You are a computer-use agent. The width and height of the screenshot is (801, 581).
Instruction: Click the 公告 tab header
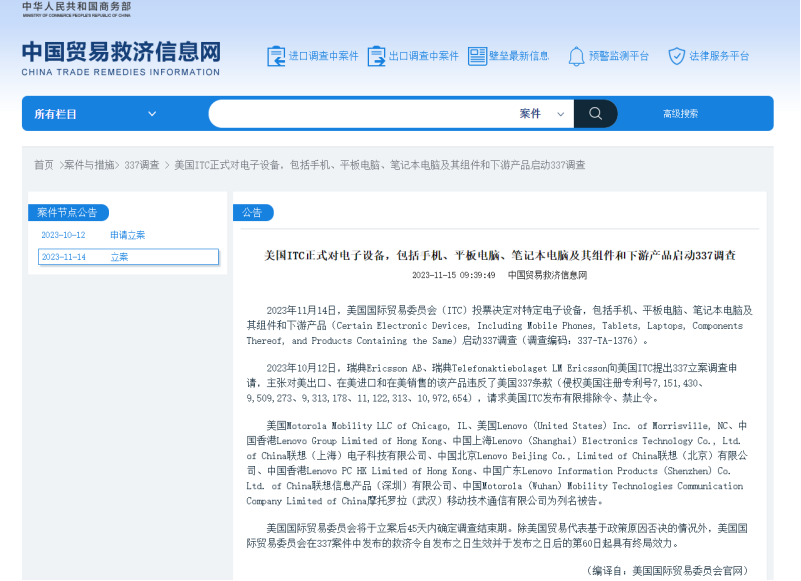pos(252,212)
